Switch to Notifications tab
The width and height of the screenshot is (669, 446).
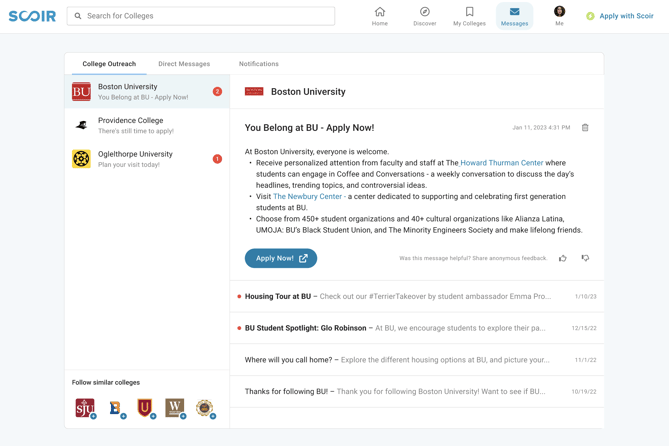click(x=259, y=64)
